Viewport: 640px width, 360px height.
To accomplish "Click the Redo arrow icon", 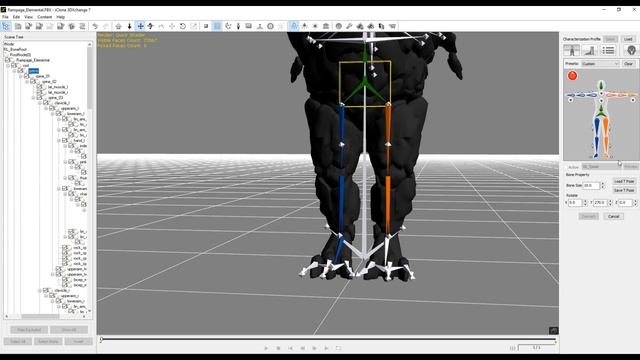I will [106, 26].
